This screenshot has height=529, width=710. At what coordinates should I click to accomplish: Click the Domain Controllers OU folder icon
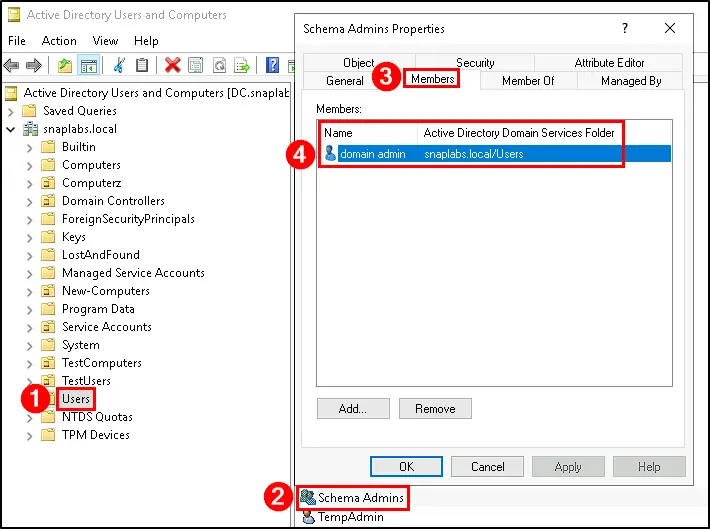(48, 201)
